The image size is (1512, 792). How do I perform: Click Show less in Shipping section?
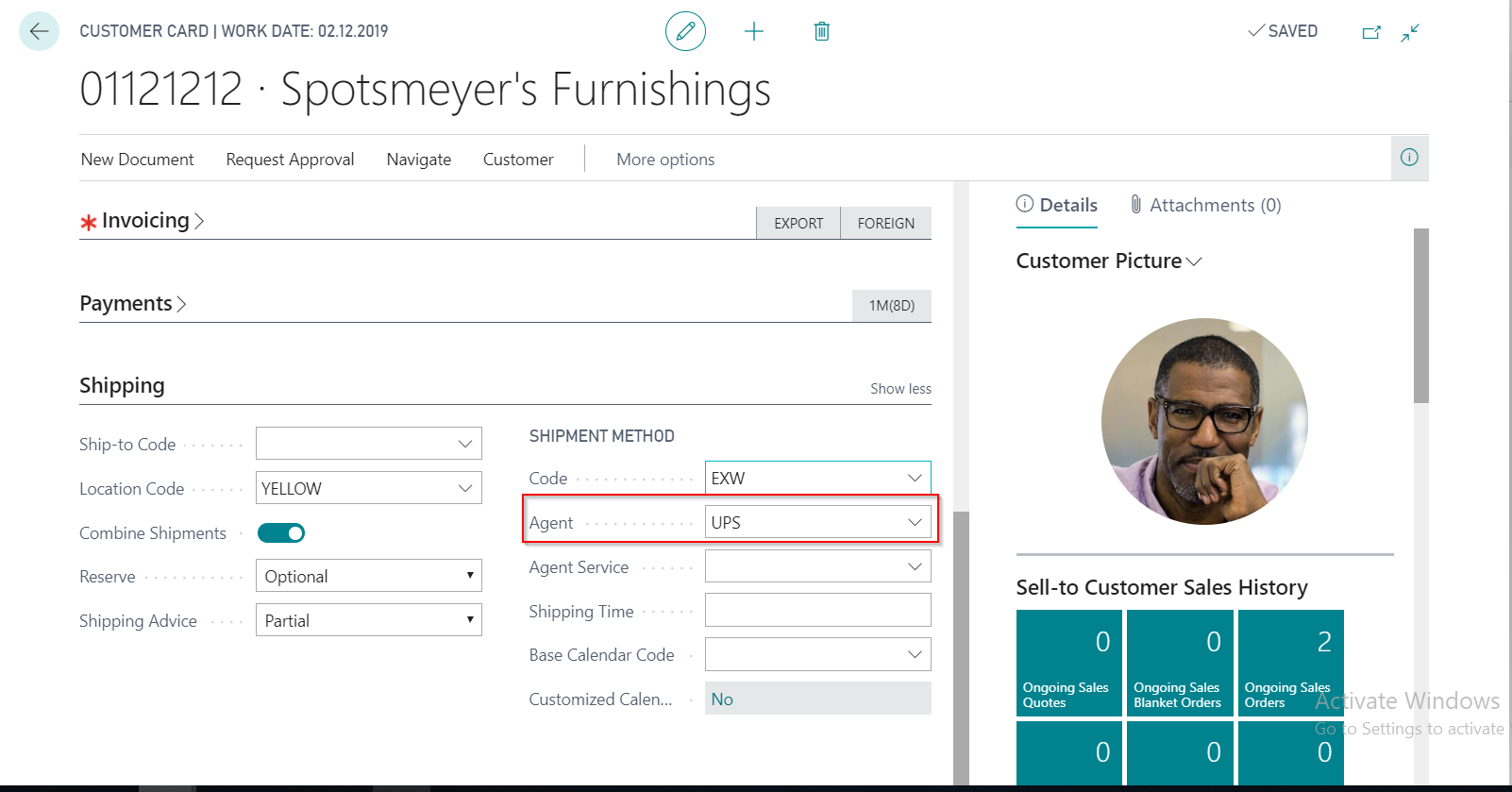coord(900,389)
